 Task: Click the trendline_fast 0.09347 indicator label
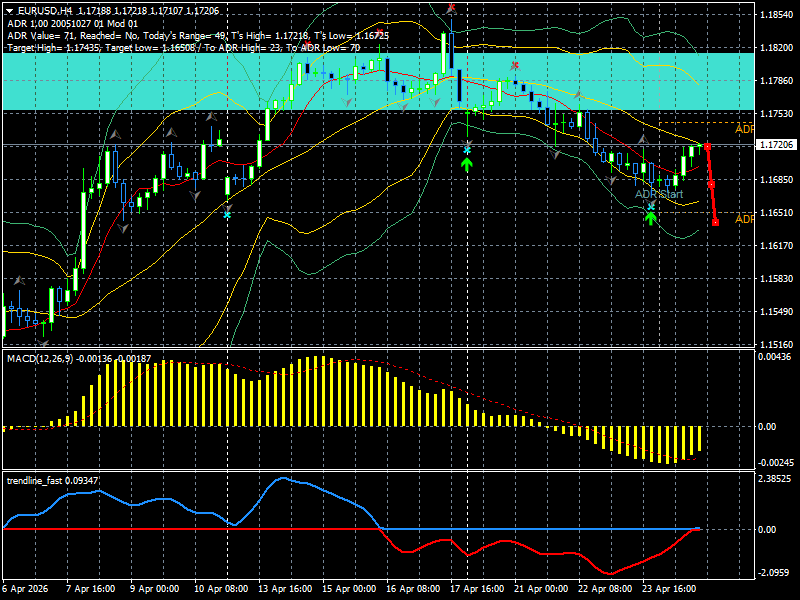click(x=53, y=481)
